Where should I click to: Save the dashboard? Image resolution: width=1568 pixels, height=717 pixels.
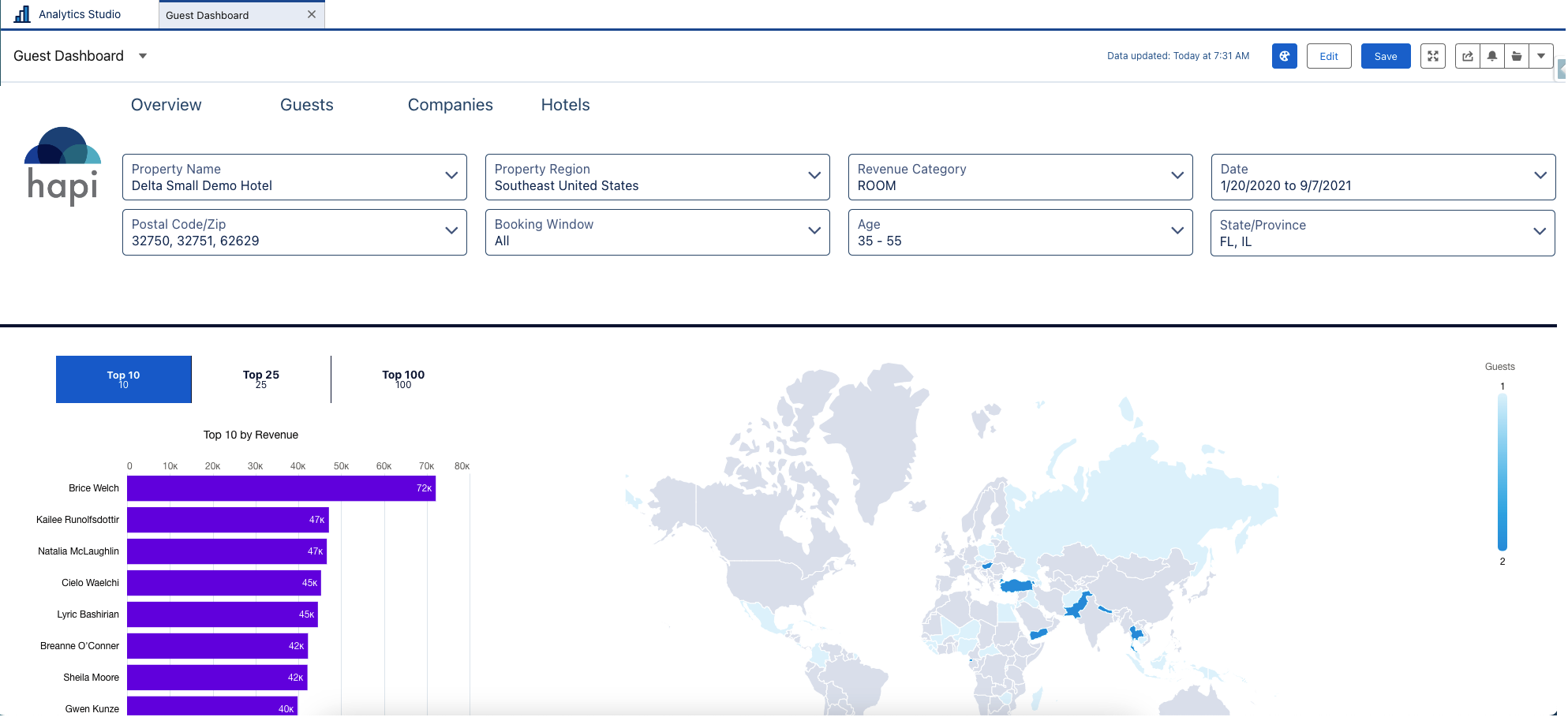coord(1385,56)
